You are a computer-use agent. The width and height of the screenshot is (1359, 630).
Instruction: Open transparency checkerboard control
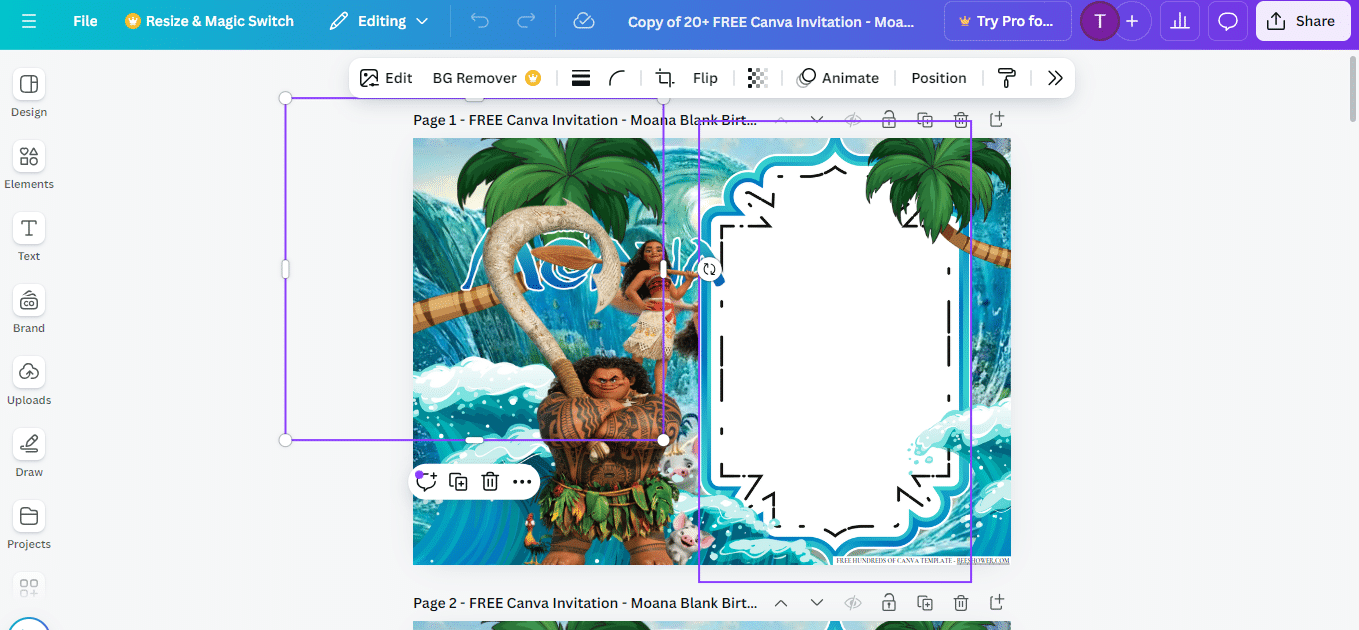[x=758, y=78]
